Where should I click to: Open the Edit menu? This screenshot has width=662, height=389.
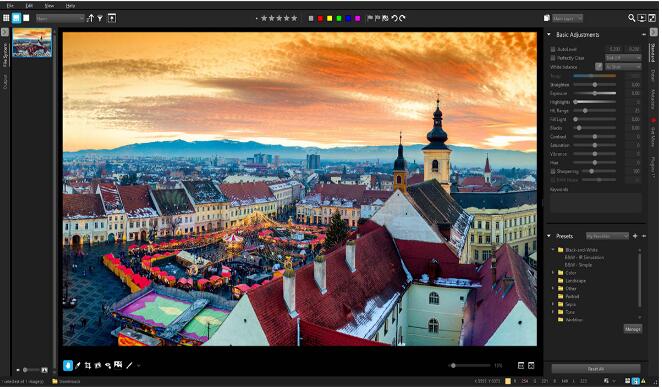[29, 5]
